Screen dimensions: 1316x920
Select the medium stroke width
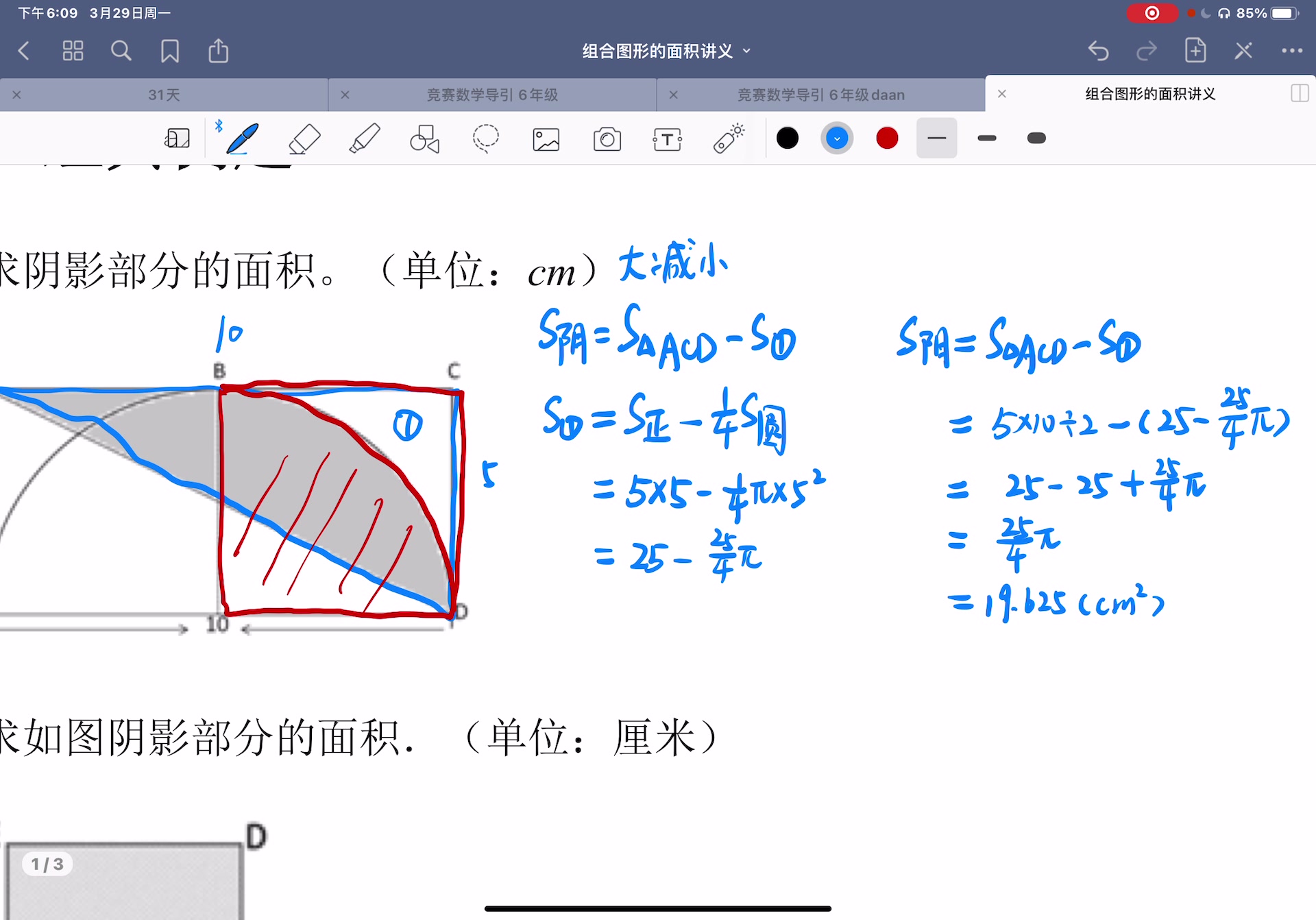[987, 138]
